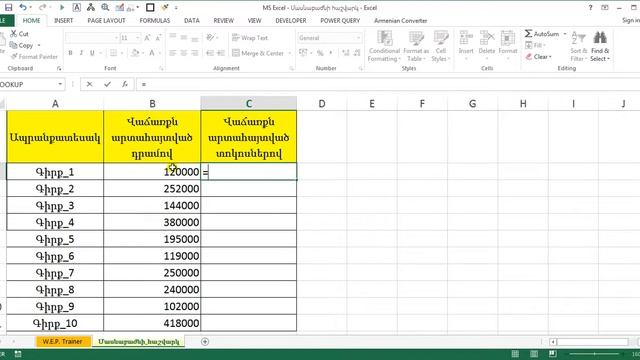640x360 pixels.
Task: Switch to Page Layout view in status bar
Action: pyautogui.click(x=534, y=353)
